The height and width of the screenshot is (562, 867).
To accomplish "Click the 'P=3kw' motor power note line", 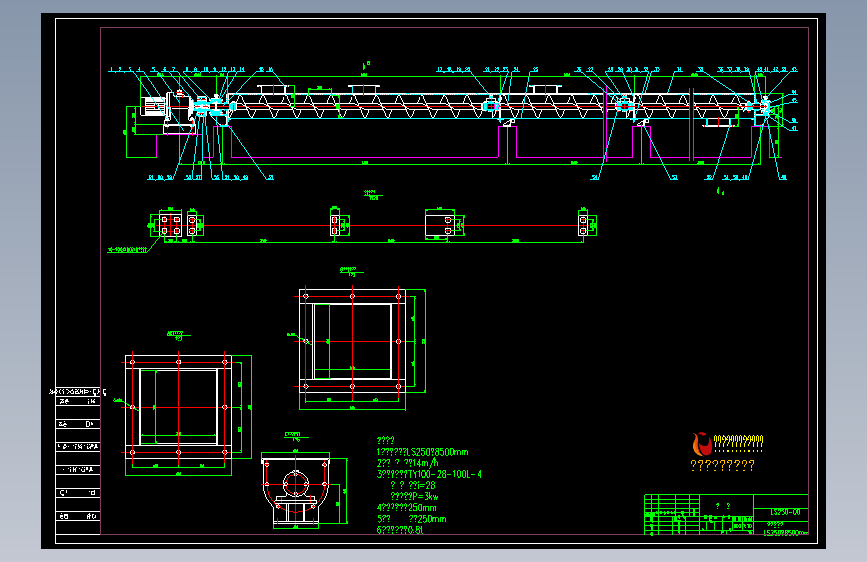I will click(414, 496).
